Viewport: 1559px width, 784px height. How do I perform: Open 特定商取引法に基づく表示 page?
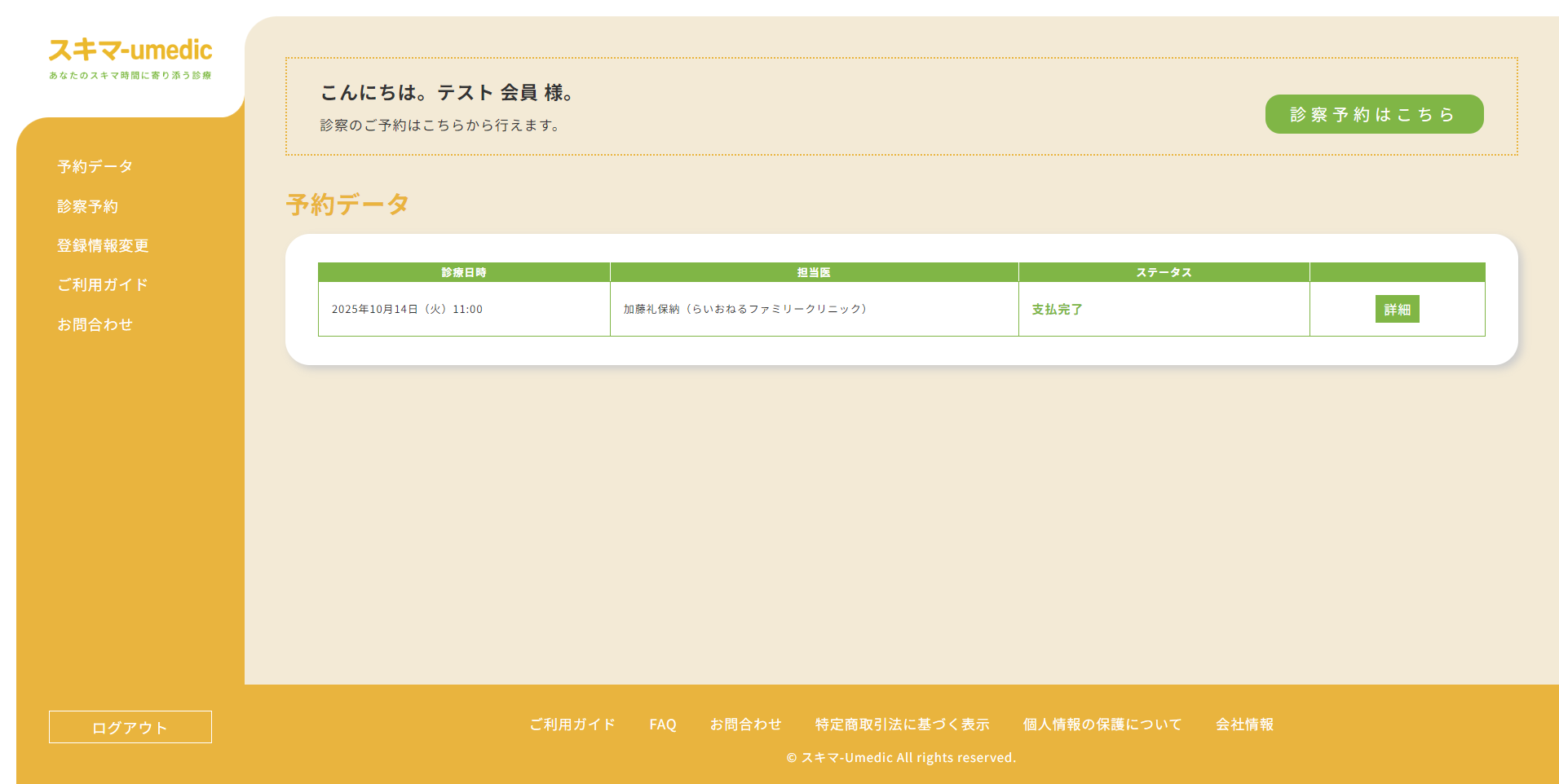click(x=902, y=724)
